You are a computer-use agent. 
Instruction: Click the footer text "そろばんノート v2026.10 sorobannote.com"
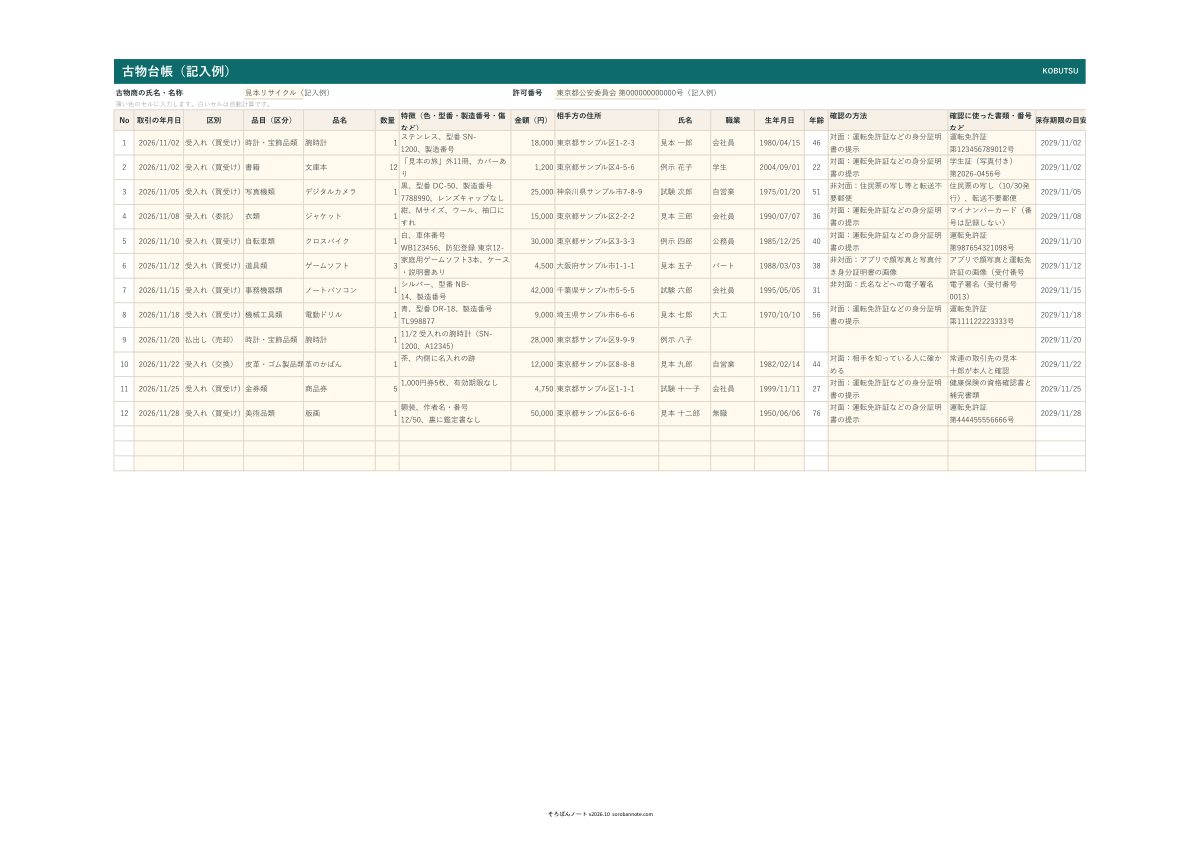[600, 814]
